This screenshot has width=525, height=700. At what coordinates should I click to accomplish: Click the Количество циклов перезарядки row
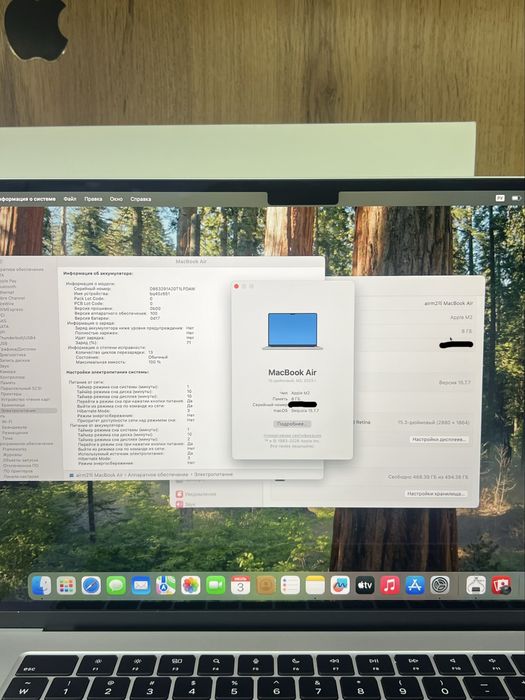115,352
